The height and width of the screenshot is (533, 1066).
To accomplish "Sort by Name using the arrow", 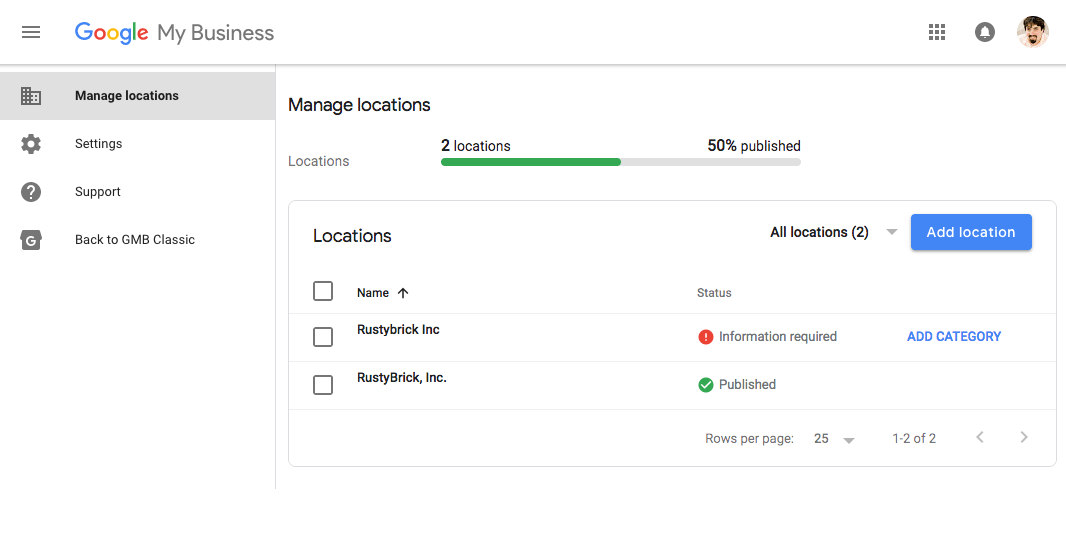I will (x=403, y=293).
